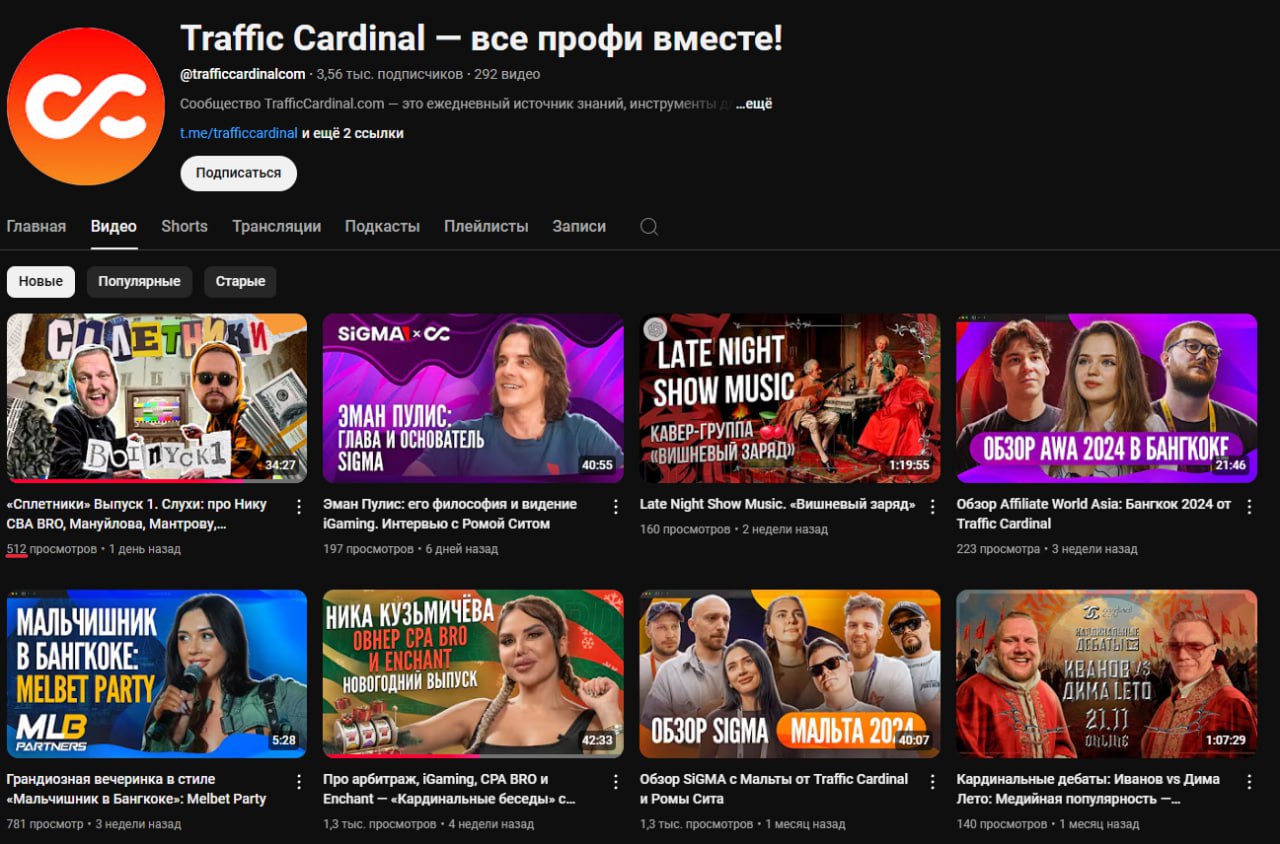Open options menu for Affiliate World Asia video
The height and width of the screenshot is (844, 1280).
click(1248, 507)
